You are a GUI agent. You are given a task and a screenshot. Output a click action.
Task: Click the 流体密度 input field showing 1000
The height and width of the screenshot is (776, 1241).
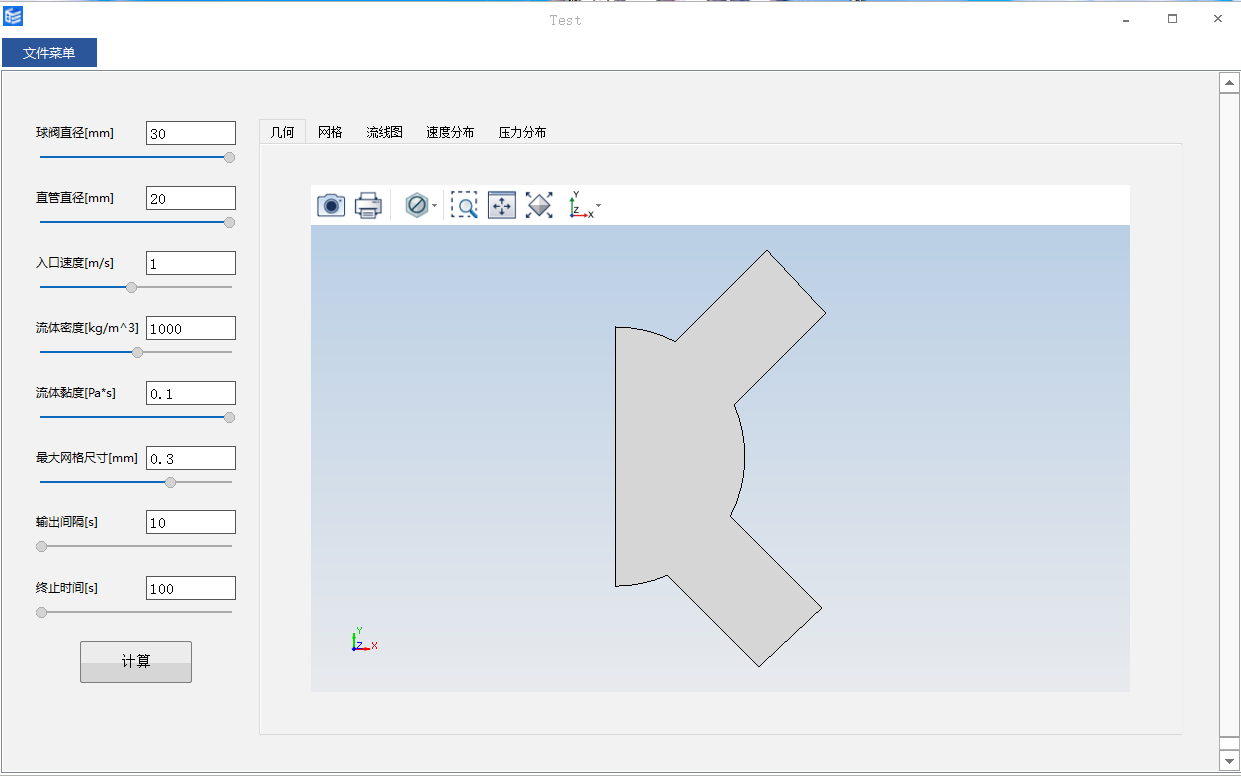[x=191, y=328]
